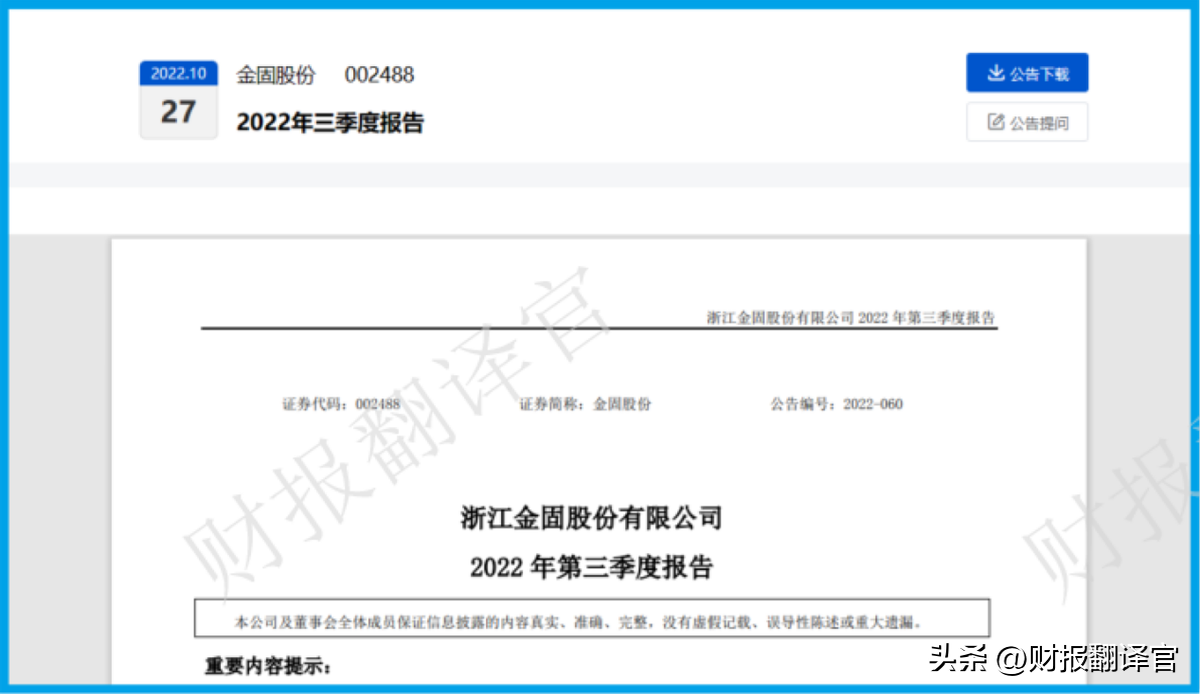
Task: Click the text 证券简称：金固股份
Action: point(585,404)
